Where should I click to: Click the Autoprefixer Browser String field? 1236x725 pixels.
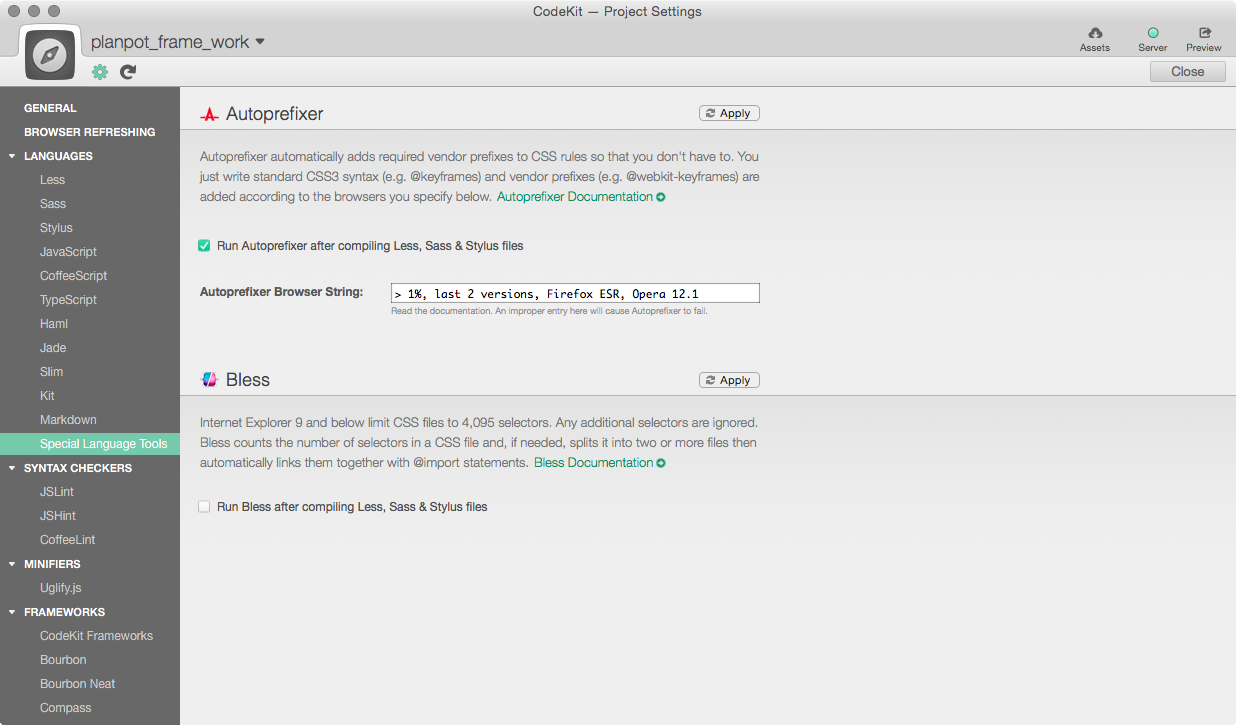pyautogui.click(x=575, y=293)
